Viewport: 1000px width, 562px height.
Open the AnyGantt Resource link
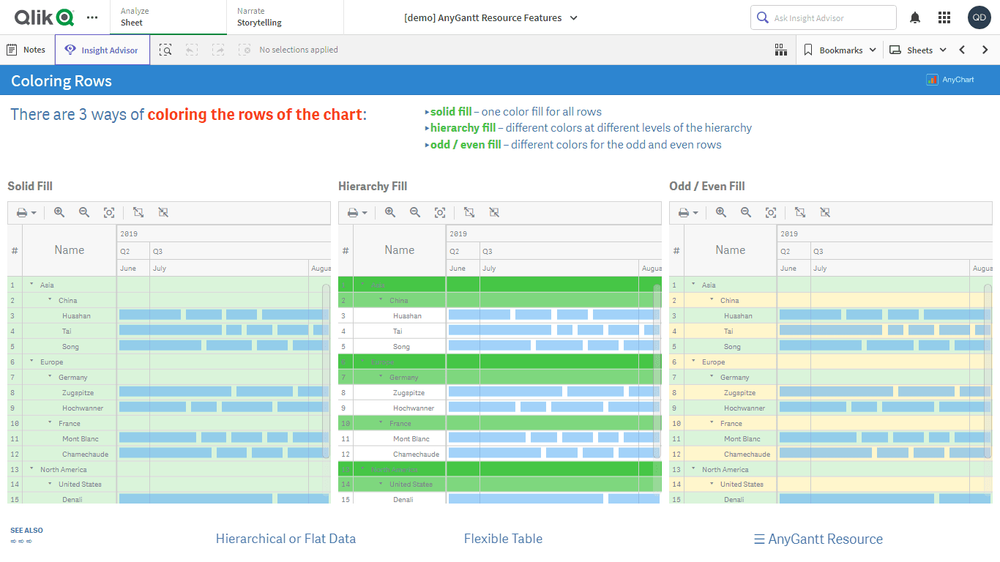click(x=818, y=539)
